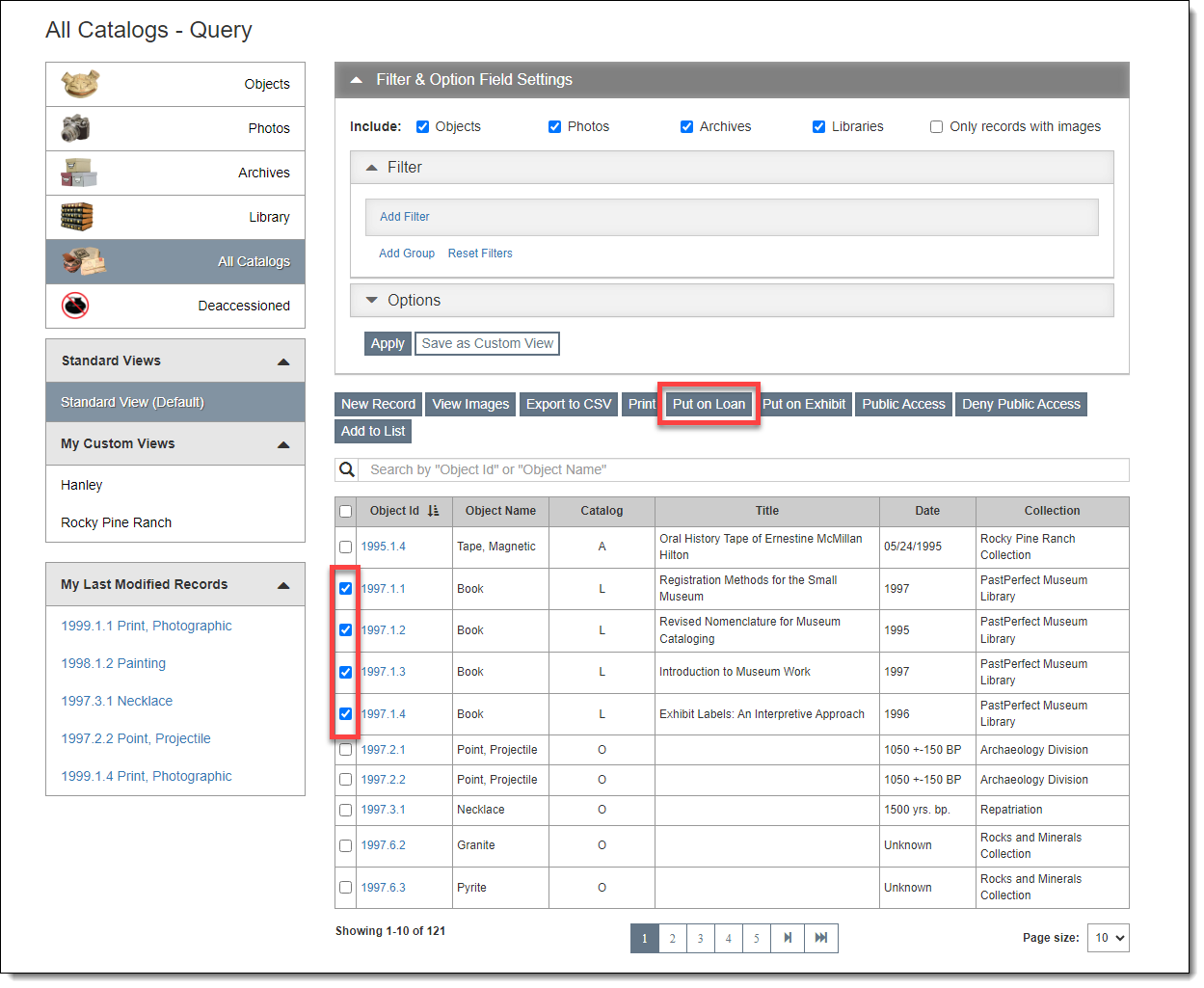The width and height of the screenshot is (1204, 988).
Task: Uncheck the Libraries include checkbox
Action: click(818, 126)
